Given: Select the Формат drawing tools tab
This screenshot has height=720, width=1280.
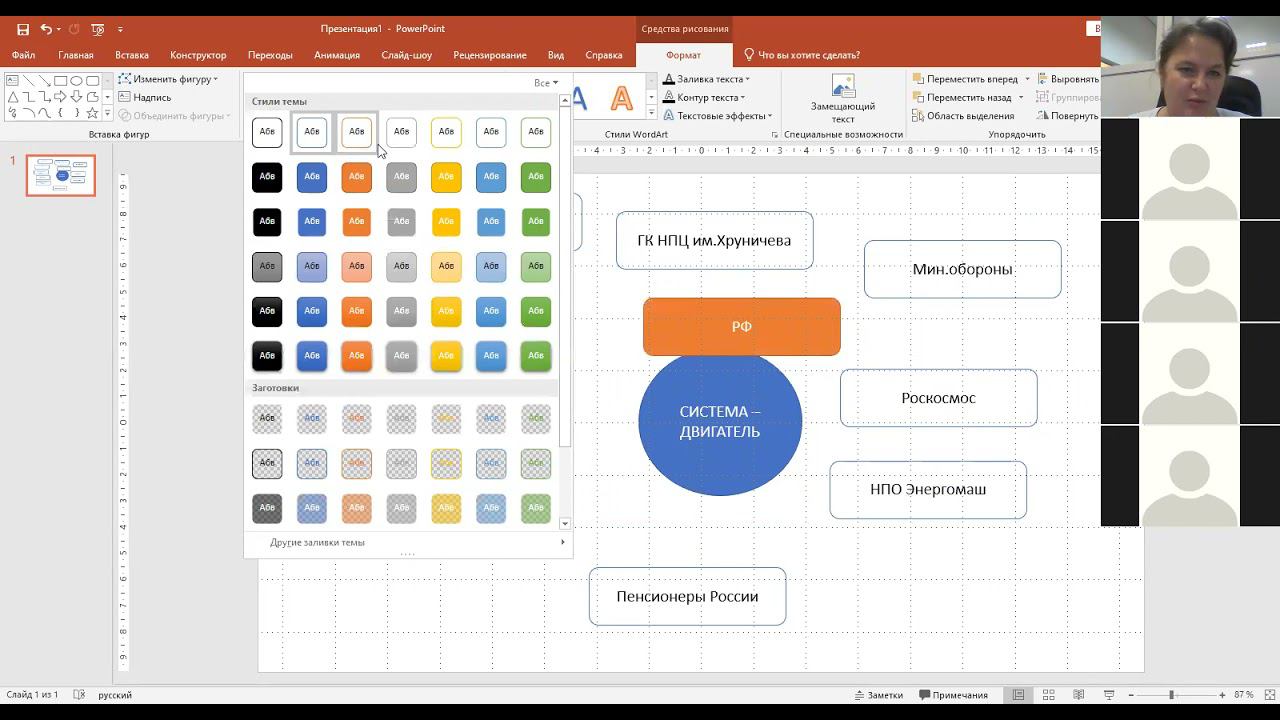Looking at the screenshot, I should (684, 55).
